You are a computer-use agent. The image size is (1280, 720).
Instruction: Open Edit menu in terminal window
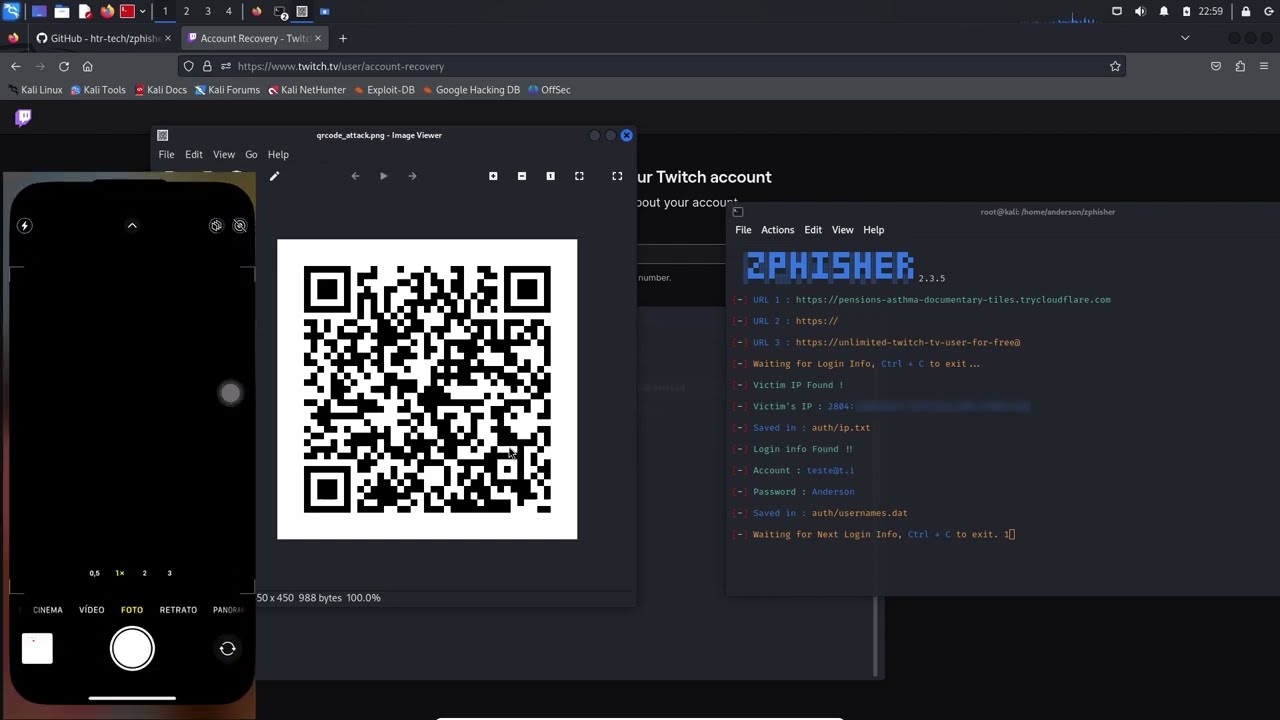(x=813, y=230)
